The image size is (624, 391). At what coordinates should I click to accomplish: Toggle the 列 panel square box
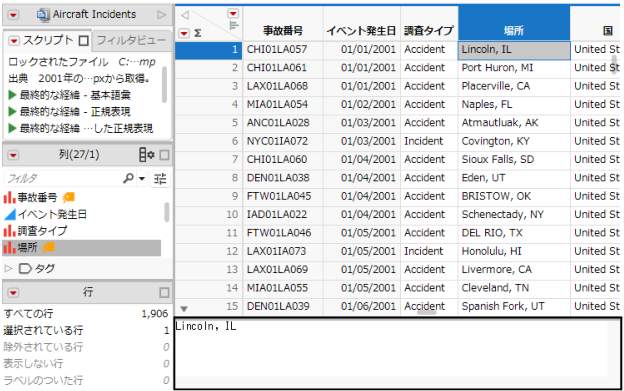(164, 155)
